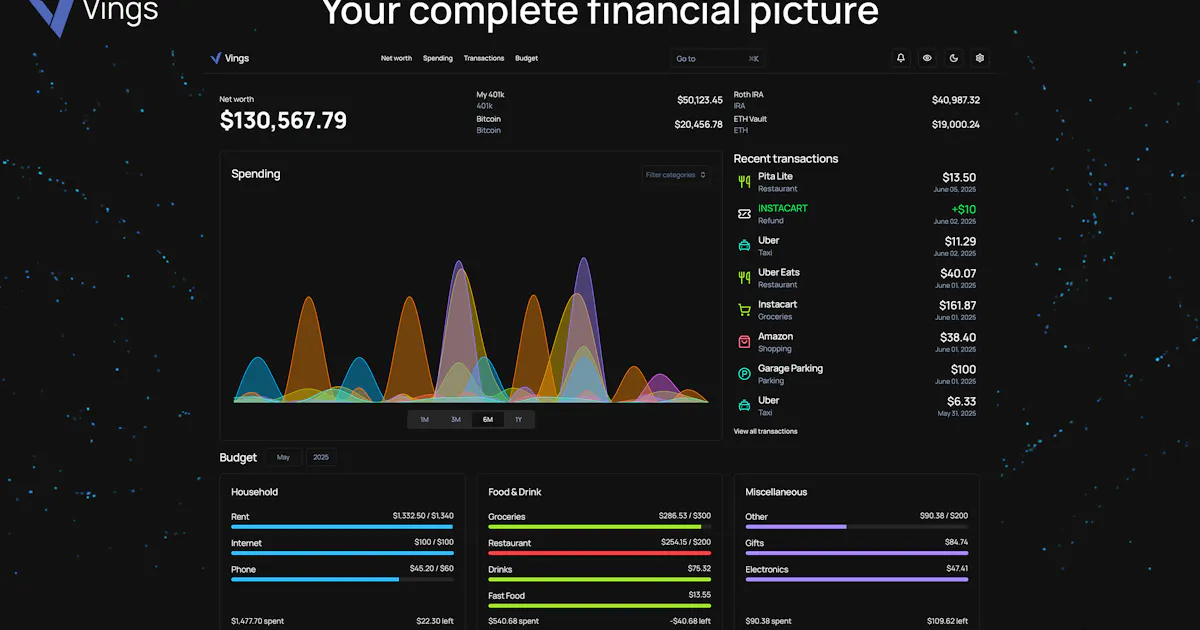
Task: Click the taxi icon beside Uber $6.33
Action: [744, 406]
